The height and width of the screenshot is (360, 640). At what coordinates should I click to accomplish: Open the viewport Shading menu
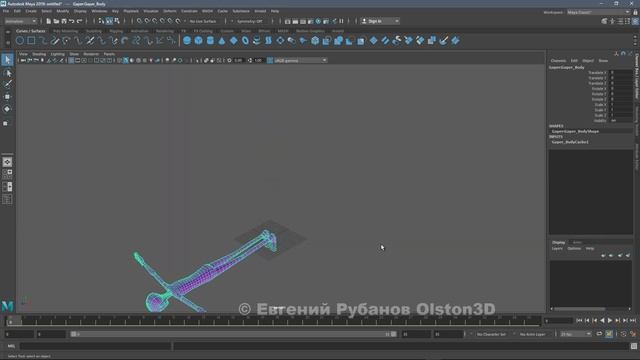(x=39, y=54)
